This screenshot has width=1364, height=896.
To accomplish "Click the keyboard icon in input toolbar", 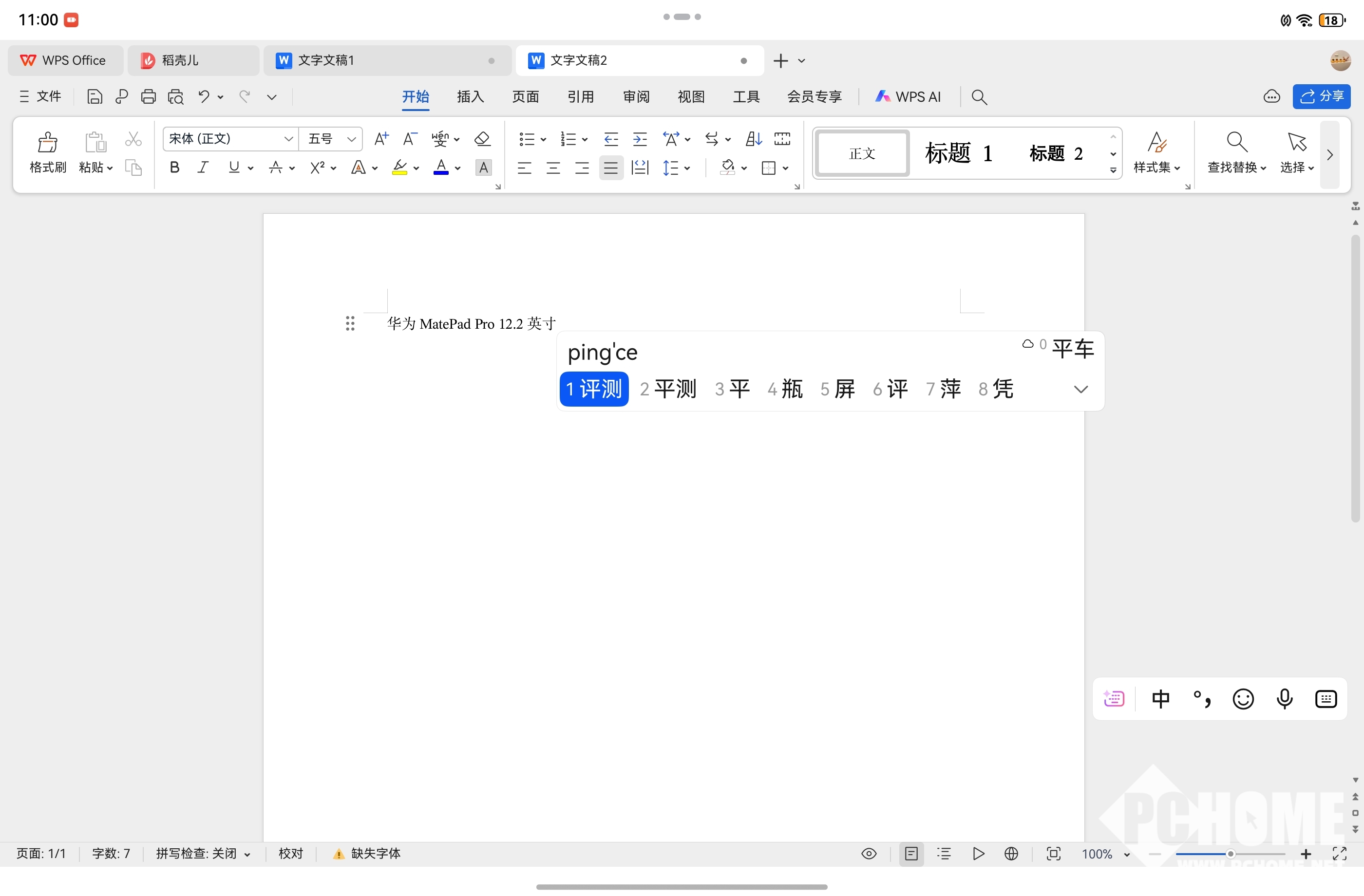I will coord(1326,699).
